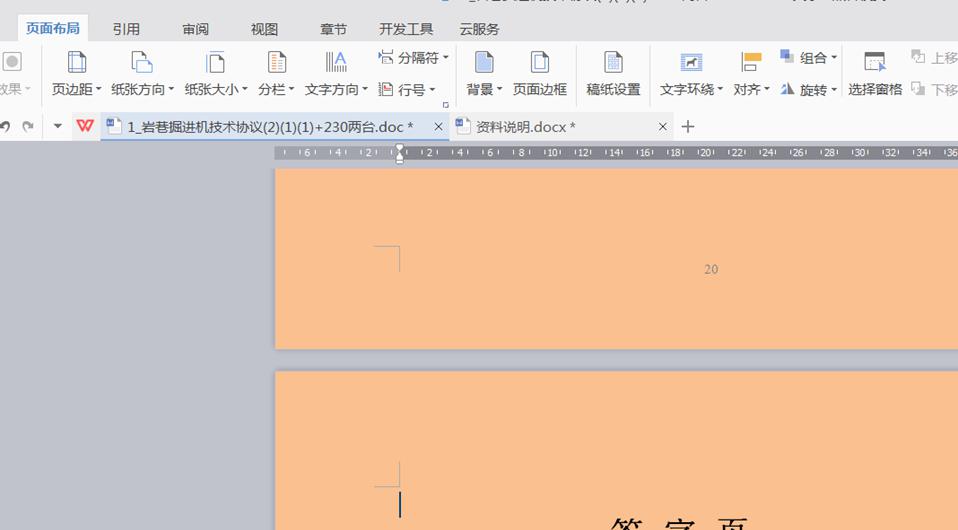
Task: Click the undo arrow icon
Action: click(5, 127)
